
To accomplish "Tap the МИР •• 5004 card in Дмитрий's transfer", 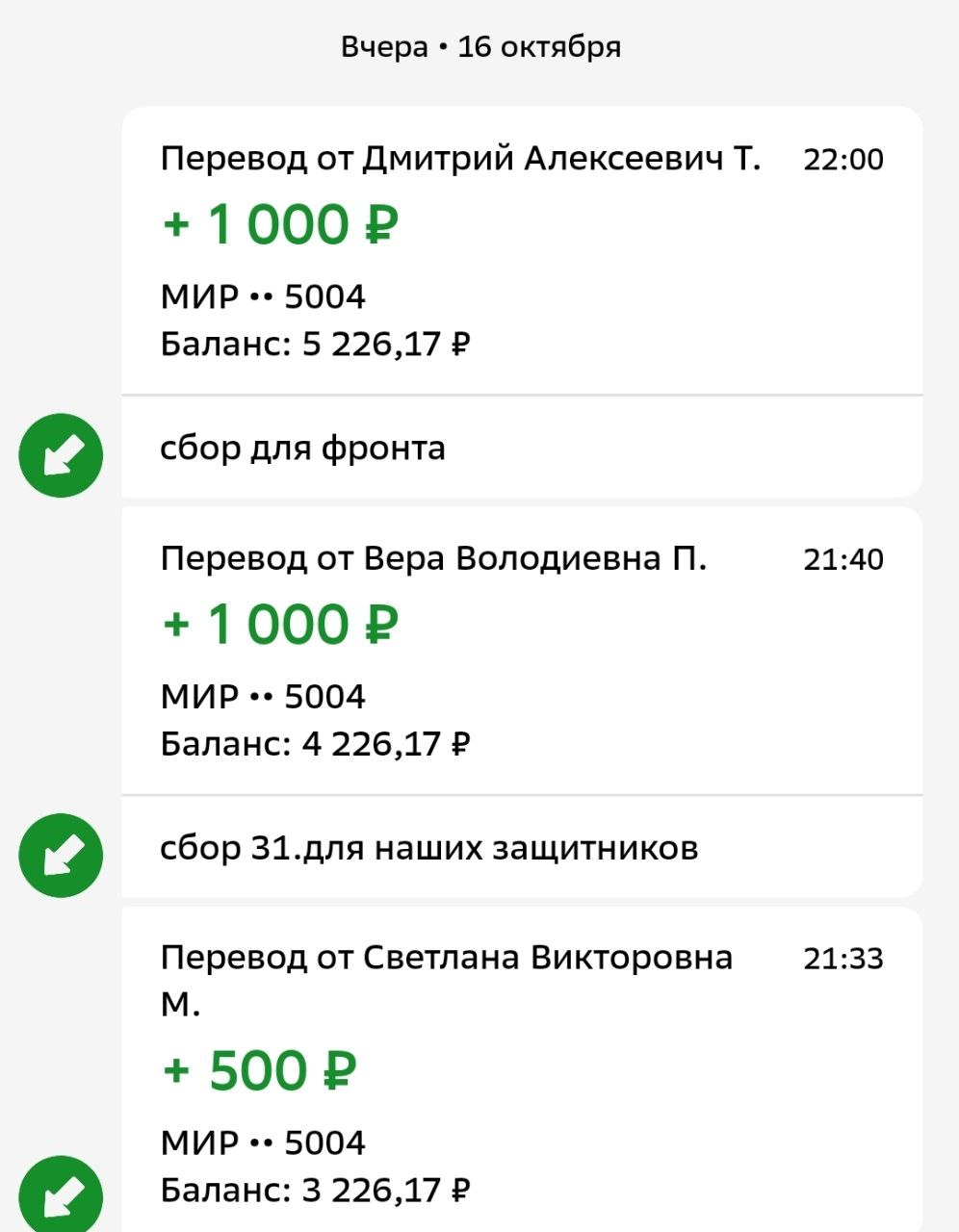I will tap(263, 296).
